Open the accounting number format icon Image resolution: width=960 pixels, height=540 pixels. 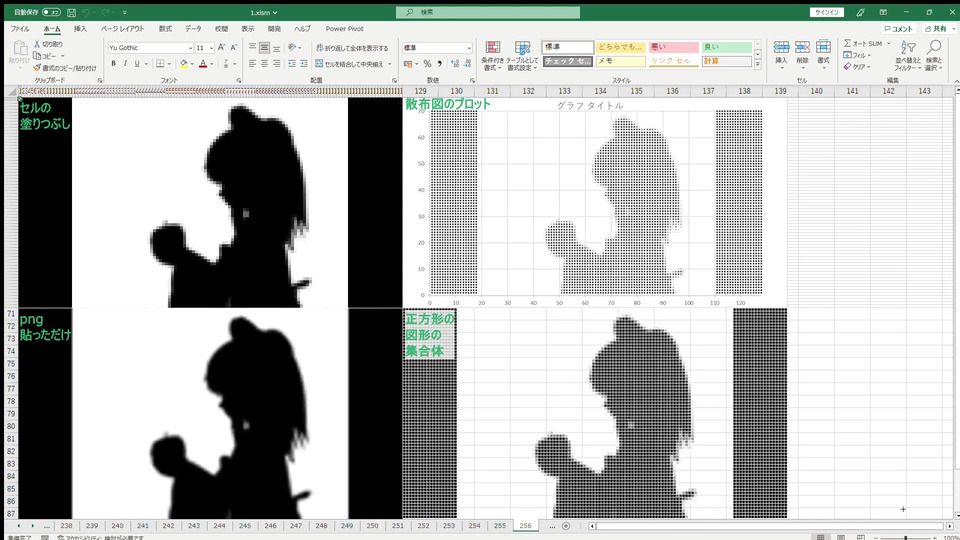[x=408, y=64]
